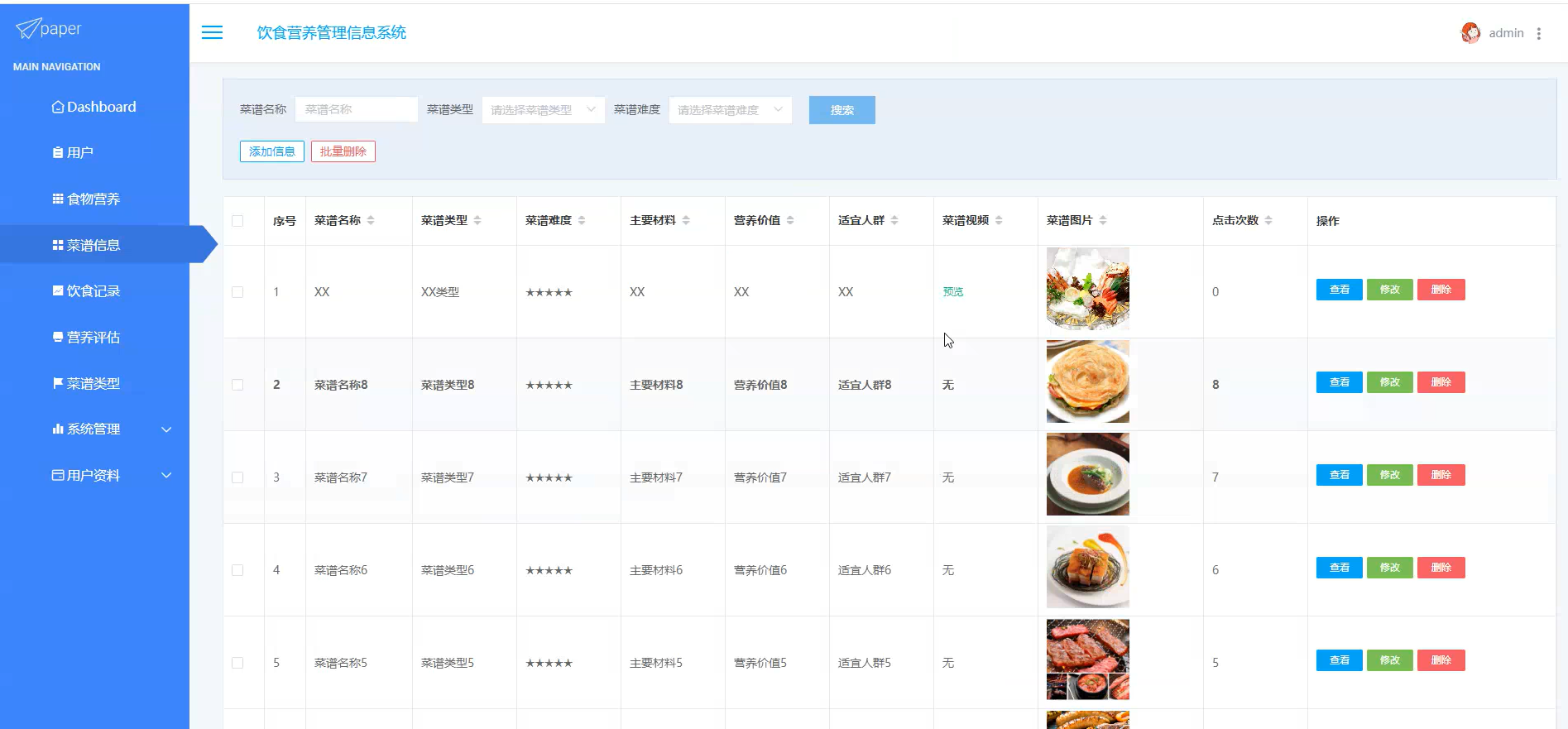Select the header select-all checkbox
This screenshot has width=1568, height=729.
(237, 221)
